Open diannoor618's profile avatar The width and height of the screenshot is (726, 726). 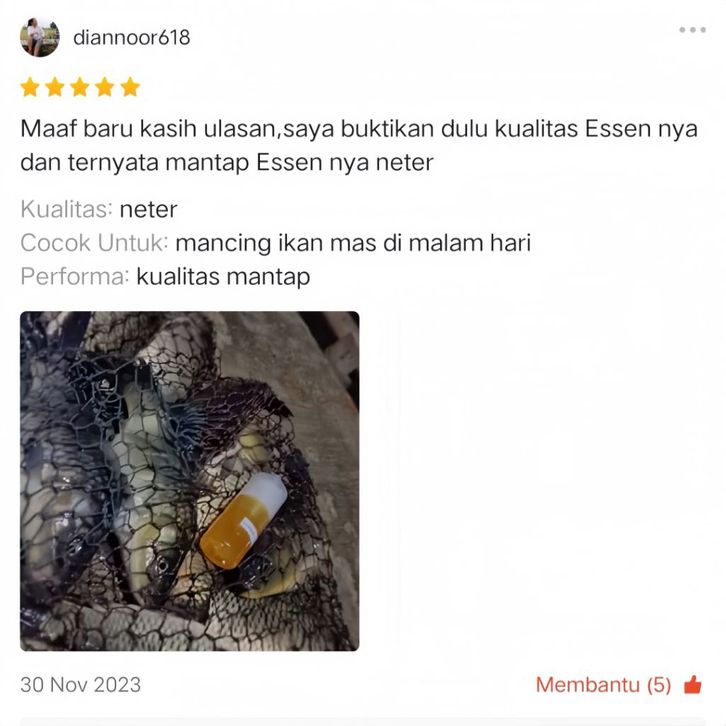click(40, 37)
